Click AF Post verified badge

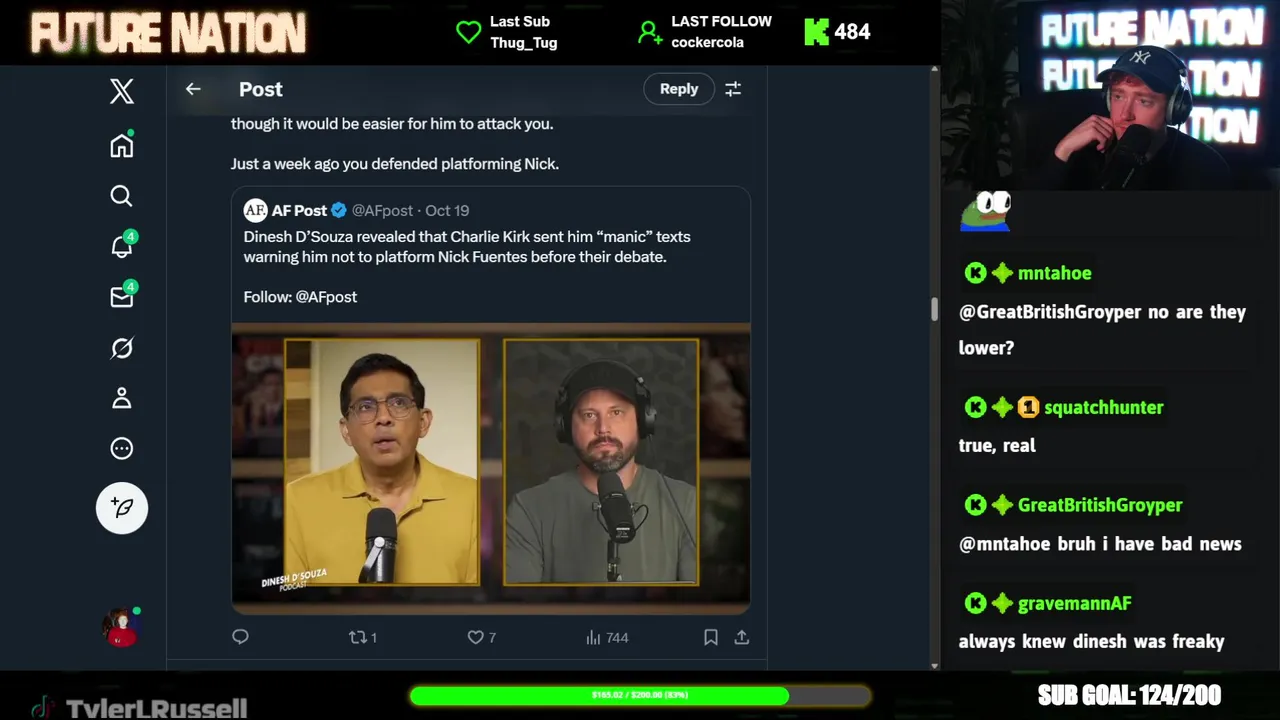tap(339, 210)
